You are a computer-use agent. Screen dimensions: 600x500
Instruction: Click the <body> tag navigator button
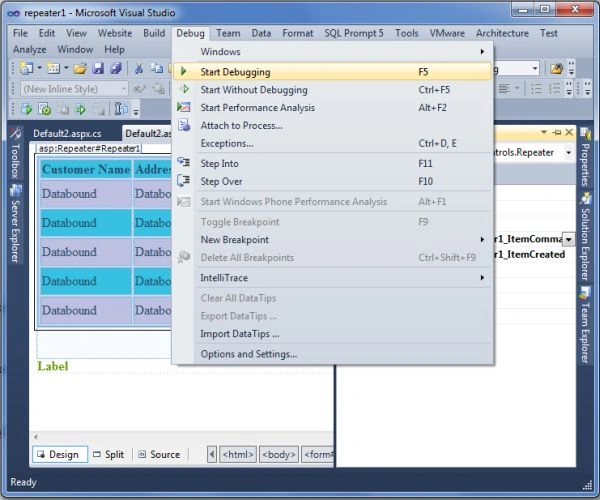coord(279,454)
